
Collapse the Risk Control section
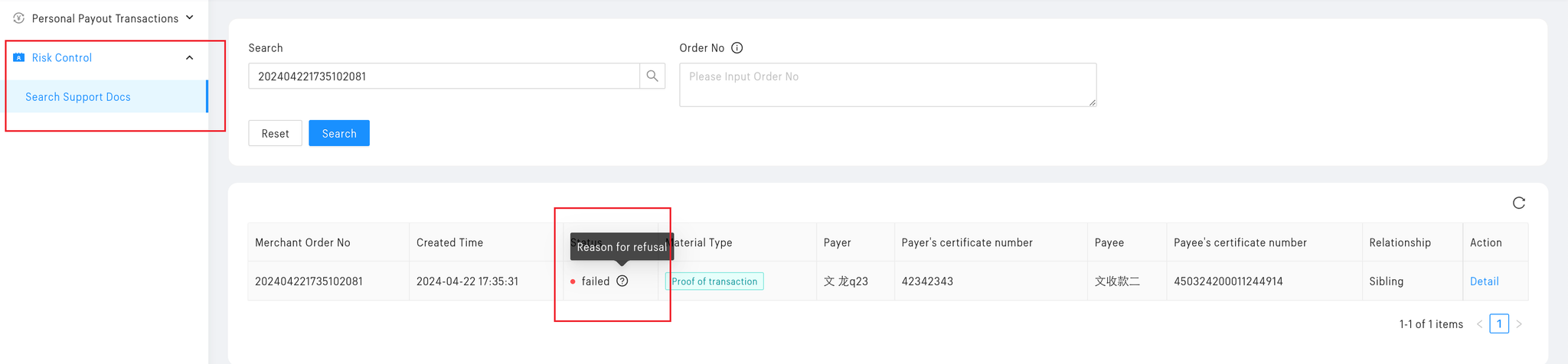point(190,57)
